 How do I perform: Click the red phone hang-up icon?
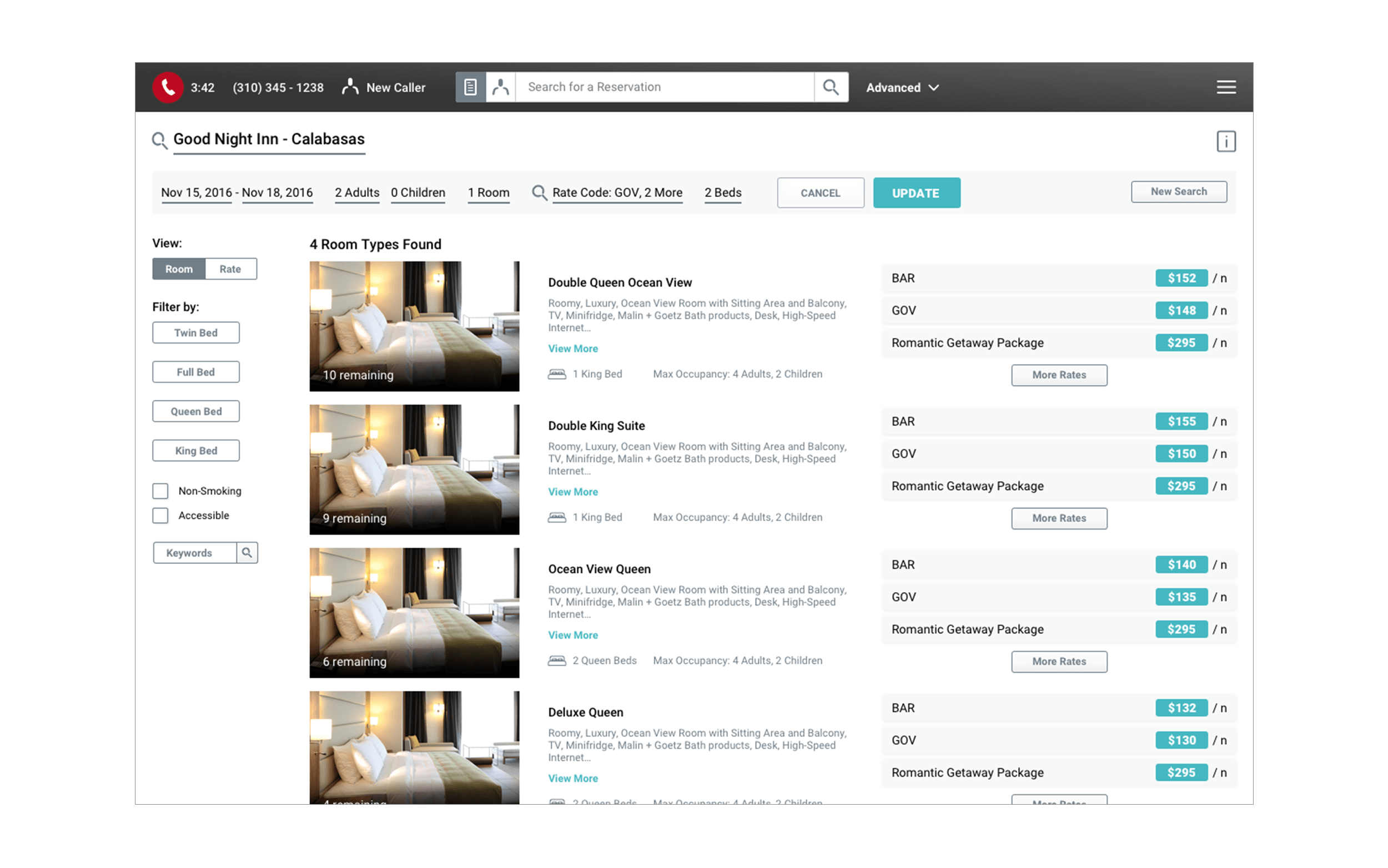[x=167, y=87]
